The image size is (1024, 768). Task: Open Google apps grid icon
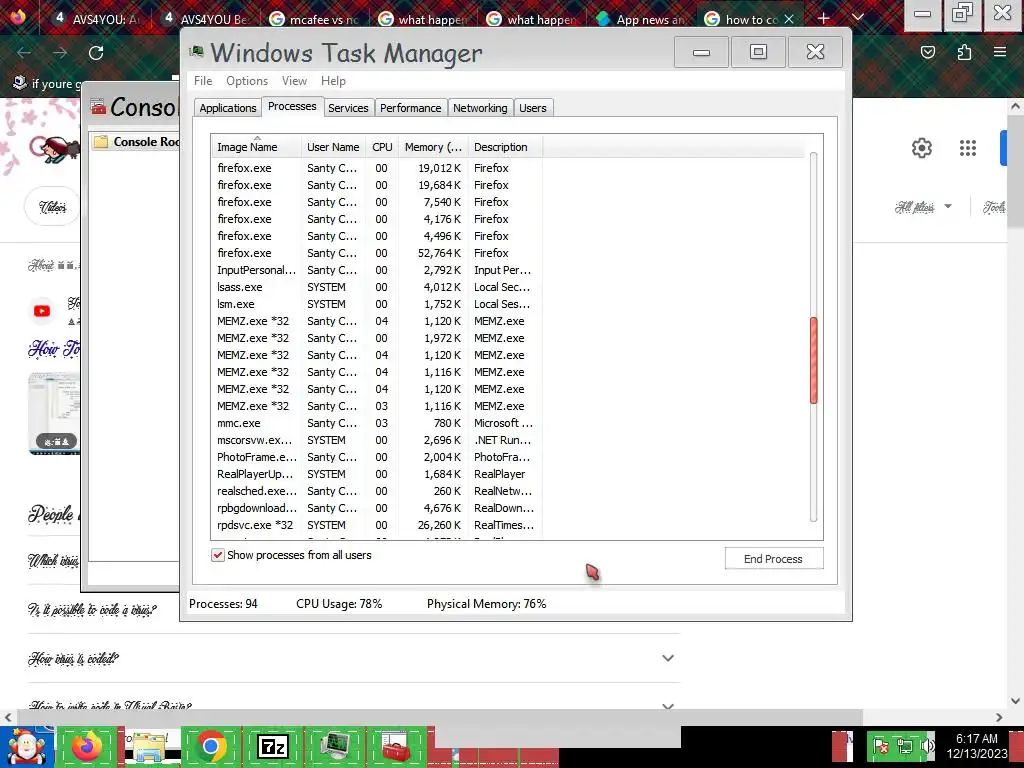pos(968,148)
